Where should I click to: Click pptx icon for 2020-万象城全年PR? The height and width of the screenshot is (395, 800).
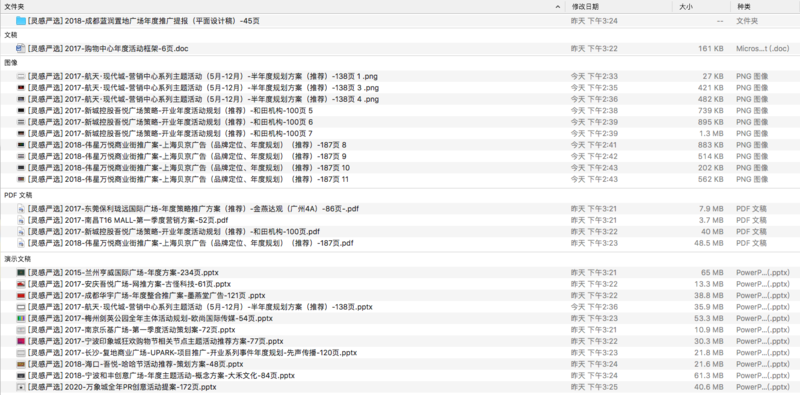point(21,387)
